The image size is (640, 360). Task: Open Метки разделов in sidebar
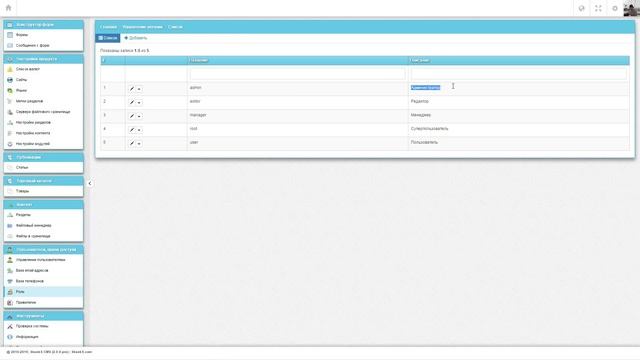point(43,101)
